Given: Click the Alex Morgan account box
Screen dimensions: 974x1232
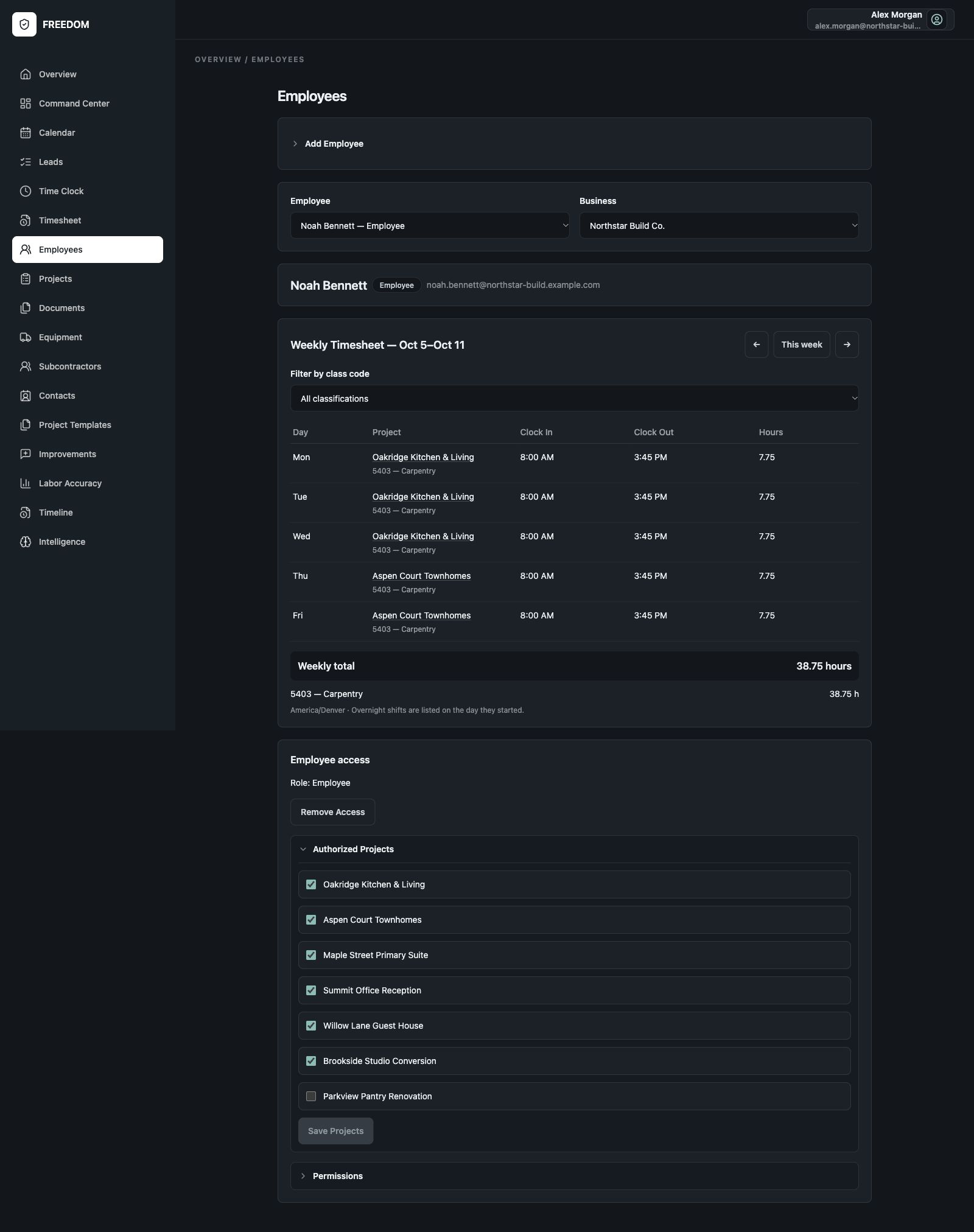Looking at the screenshot, I should point(880,19).
